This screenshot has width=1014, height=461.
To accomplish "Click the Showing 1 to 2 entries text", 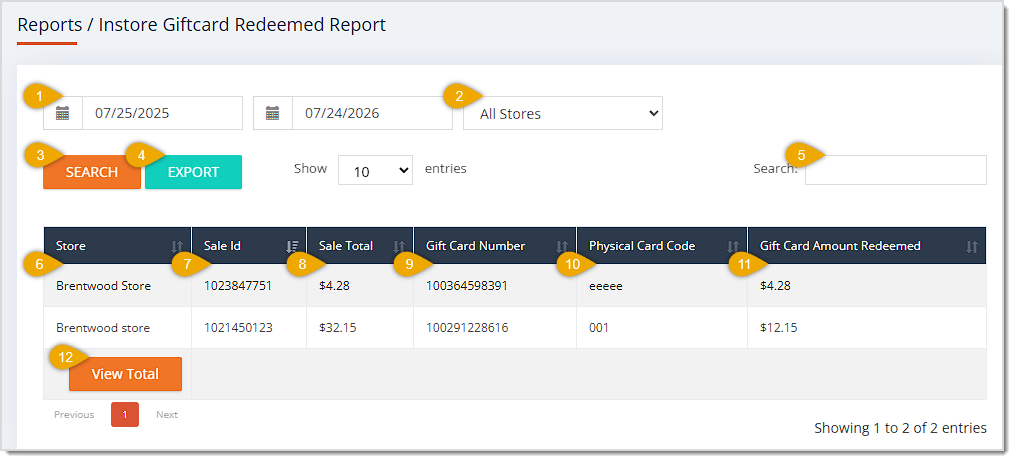I will click(x=900, y=428).
